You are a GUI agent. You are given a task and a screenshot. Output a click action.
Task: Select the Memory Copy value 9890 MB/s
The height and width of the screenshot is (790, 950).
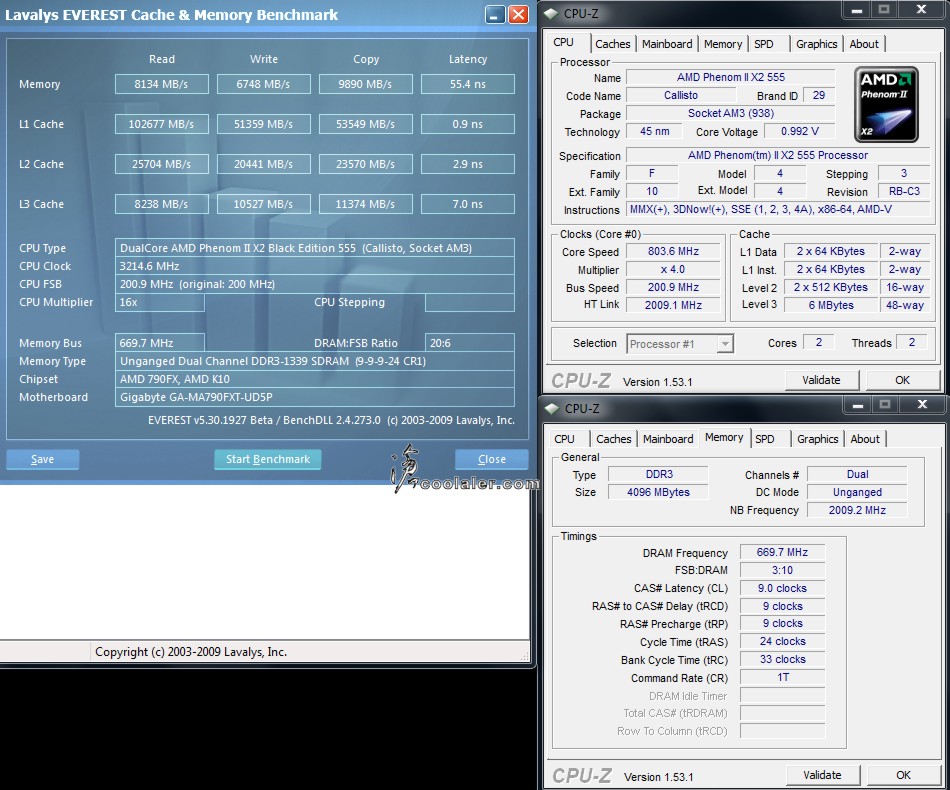(x=365, y=84)
